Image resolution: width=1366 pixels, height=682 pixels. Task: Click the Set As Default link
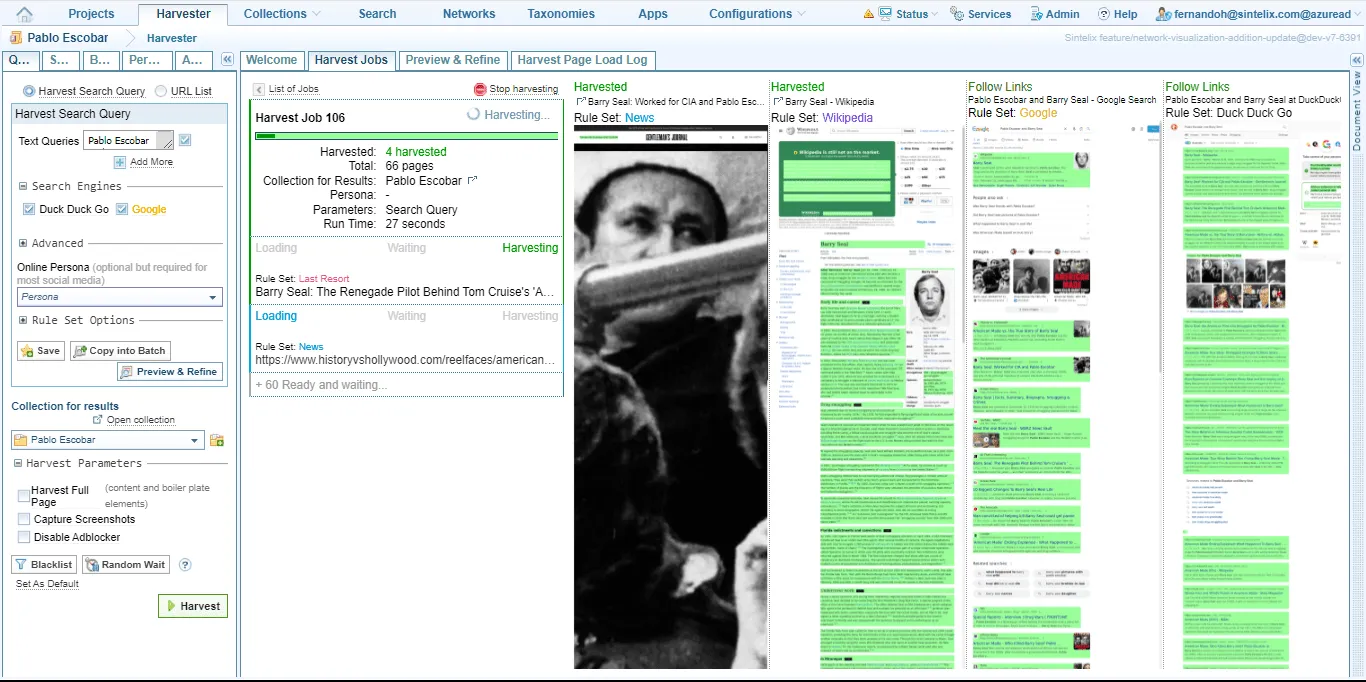point(47,584)
